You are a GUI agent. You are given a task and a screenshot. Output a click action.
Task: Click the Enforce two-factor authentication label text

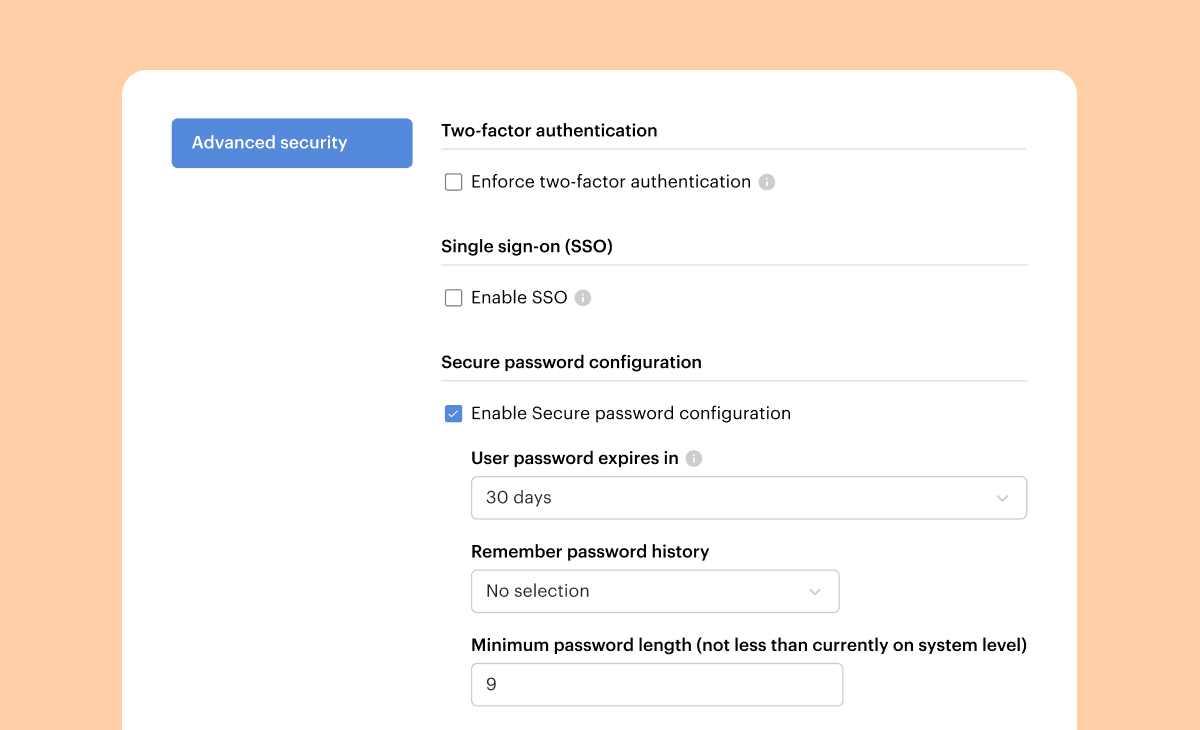tap(610, 182)
